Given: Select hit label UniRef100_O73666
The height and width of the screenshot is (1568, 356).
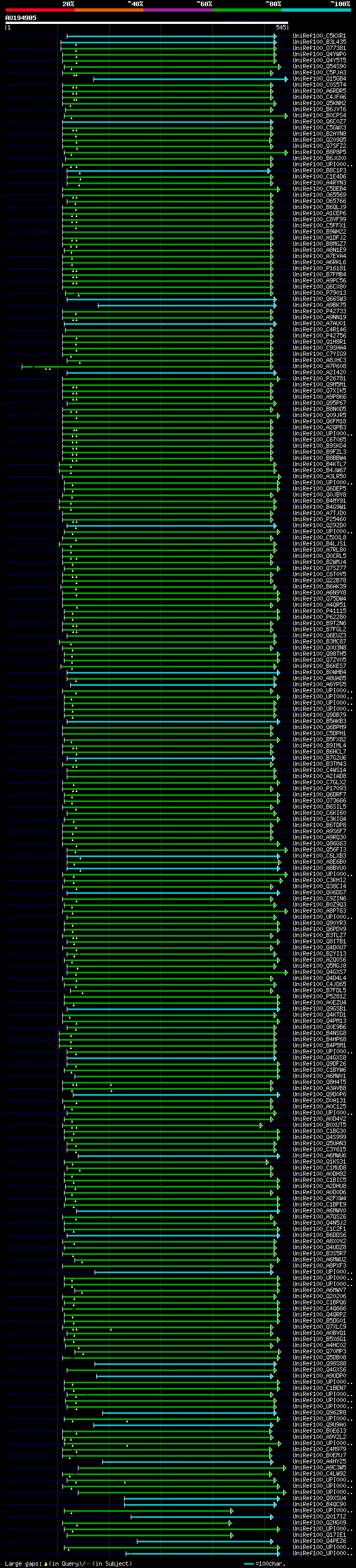Looking at the screenshot, I should (319, 800).
